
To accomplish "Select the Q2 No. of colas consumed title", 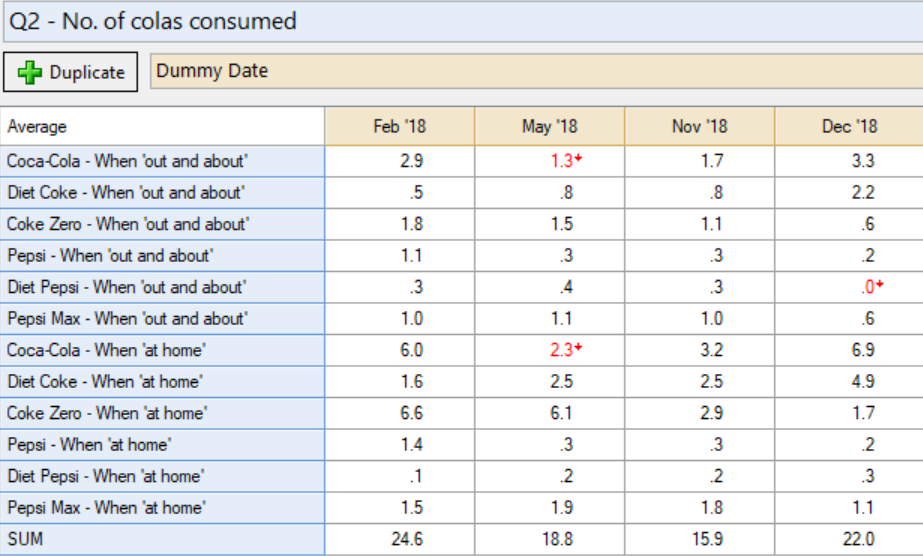I will (153, 21).
